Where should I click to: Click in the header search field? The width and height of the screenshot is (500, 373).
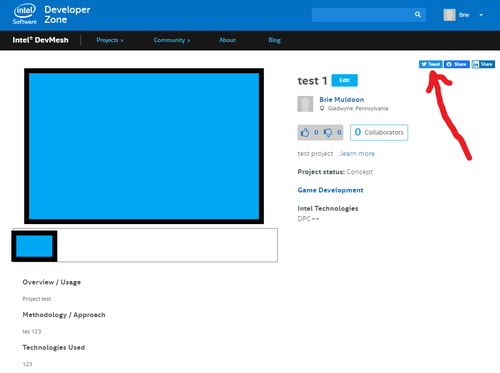coord(363,15)
